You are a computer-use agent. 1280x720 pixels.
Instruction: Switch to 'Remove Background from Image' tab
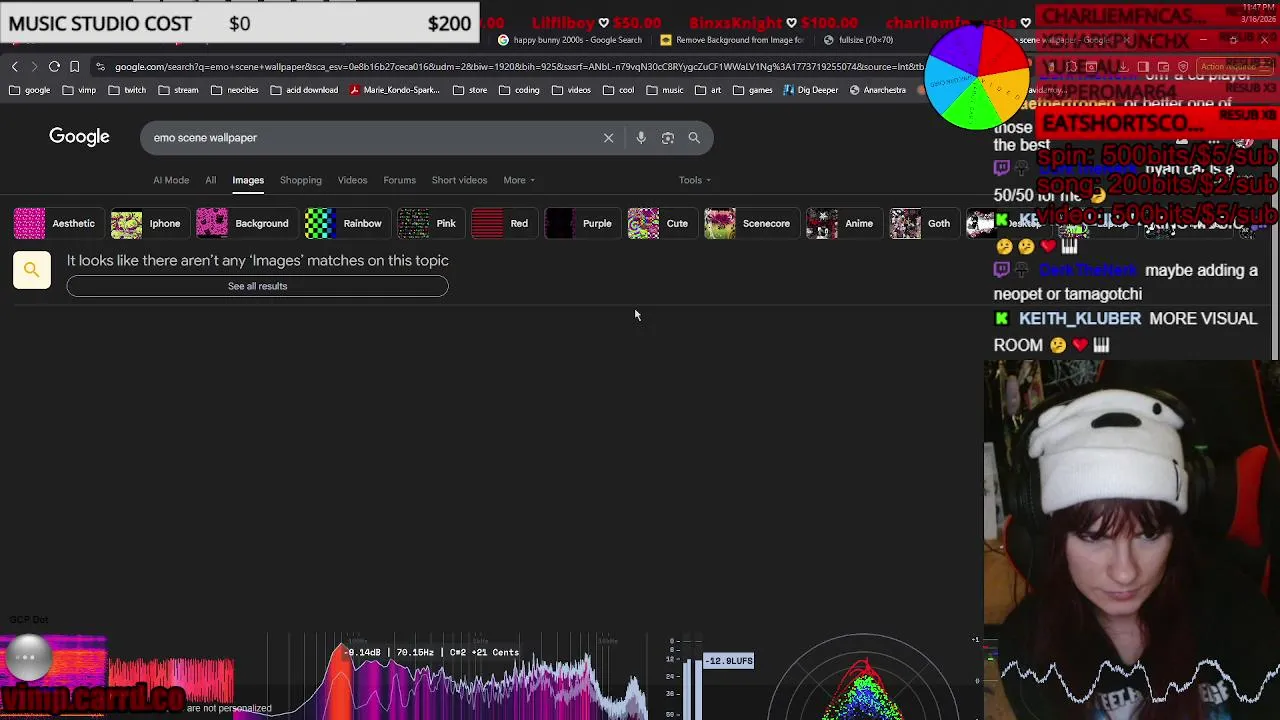coord(732,40)
